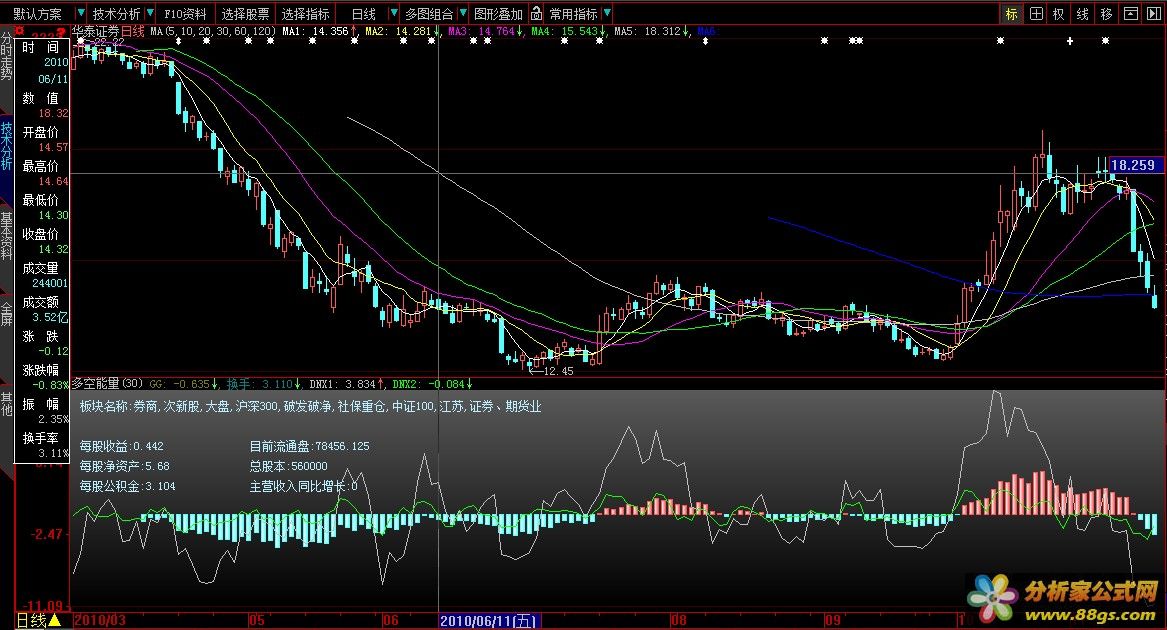Click the 开盘价 14.57 value in info panel
Screen dimensions: 1167x630
[53, 147]
